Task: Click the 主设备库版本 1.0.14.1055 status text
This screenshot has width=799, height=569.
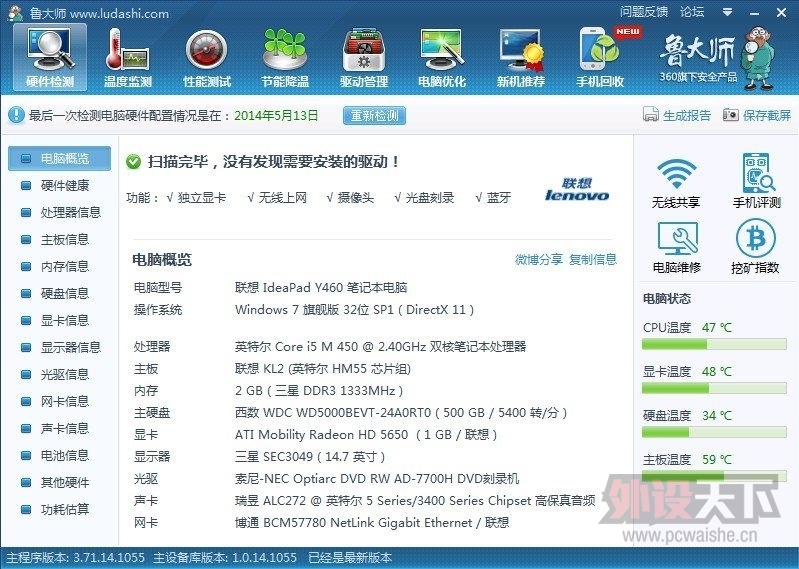Action: [x=225, y=558]
